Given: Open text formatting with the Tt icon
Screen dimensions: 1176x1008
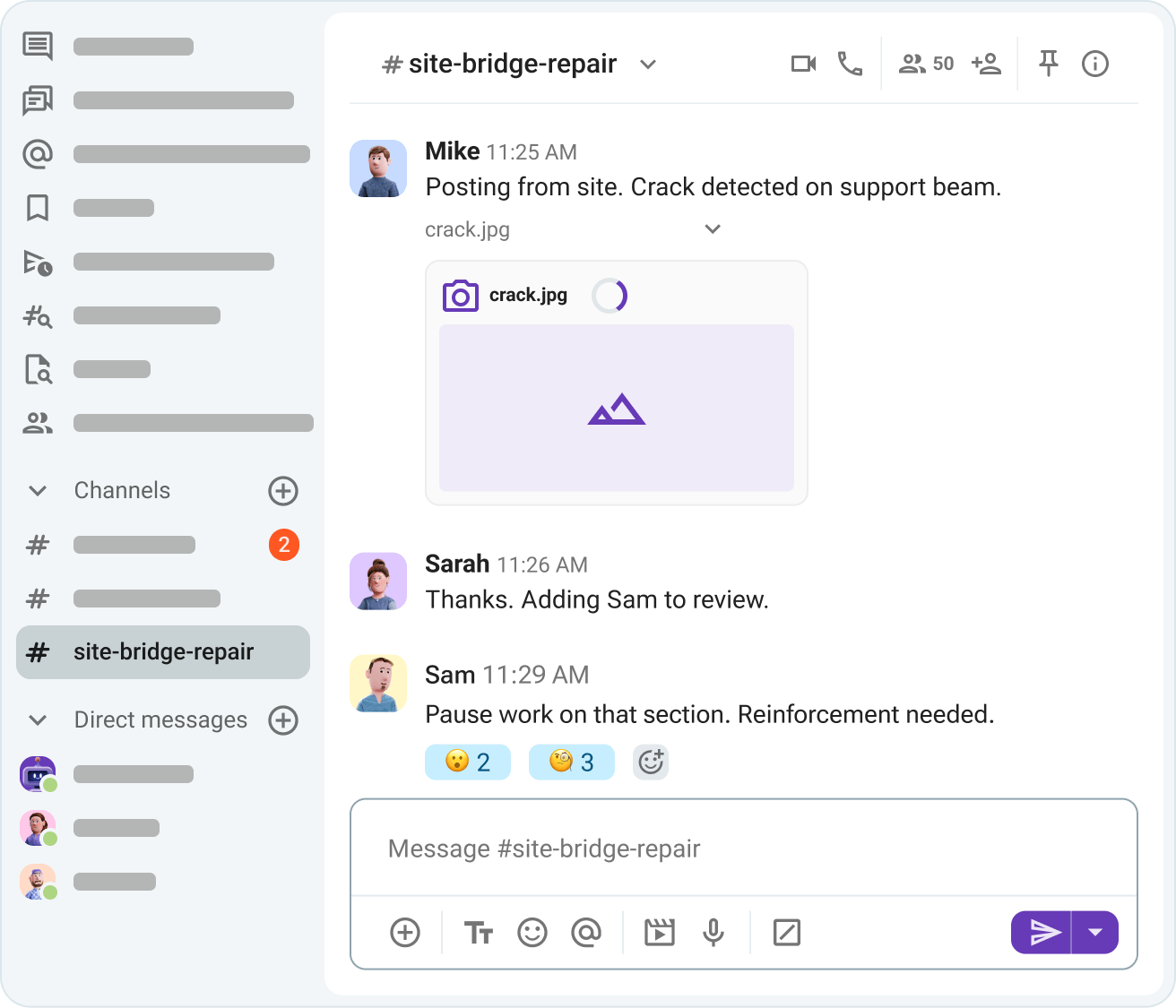Looking at the screenshot, I should tap(479, 932).
